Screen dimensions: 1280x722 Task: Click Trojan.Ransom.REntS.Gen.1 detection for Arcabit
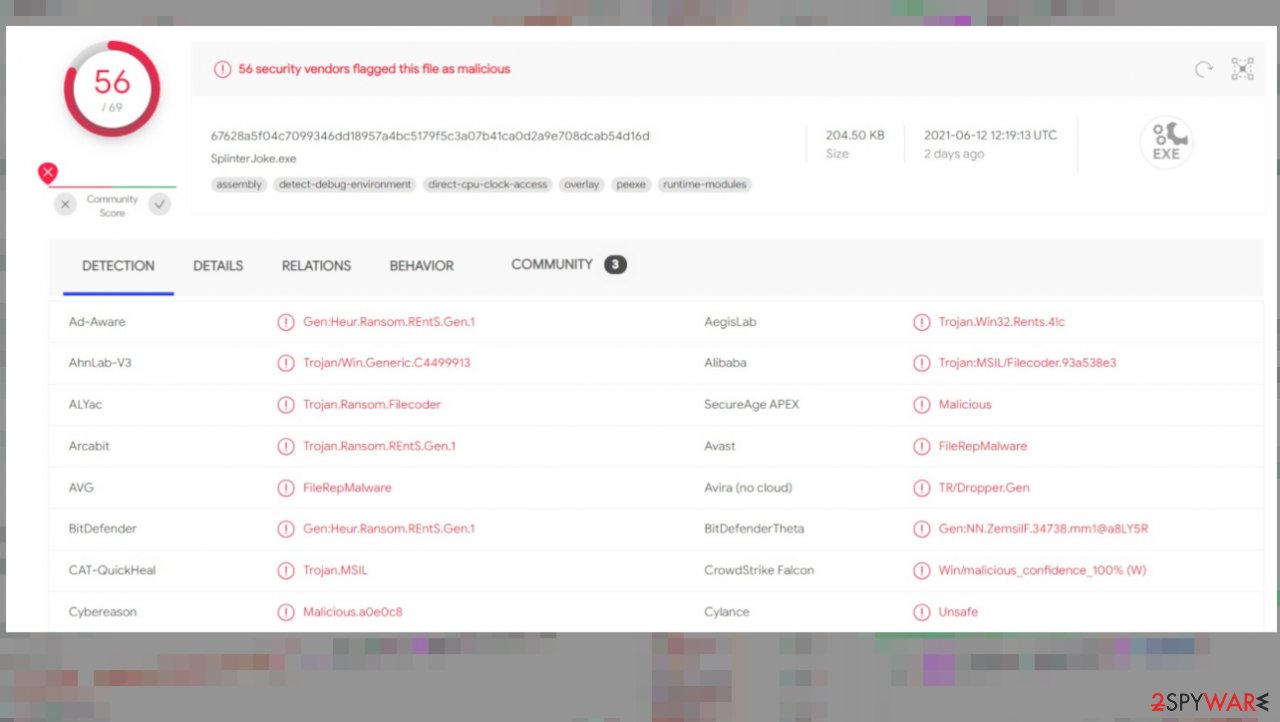point(379,446)
